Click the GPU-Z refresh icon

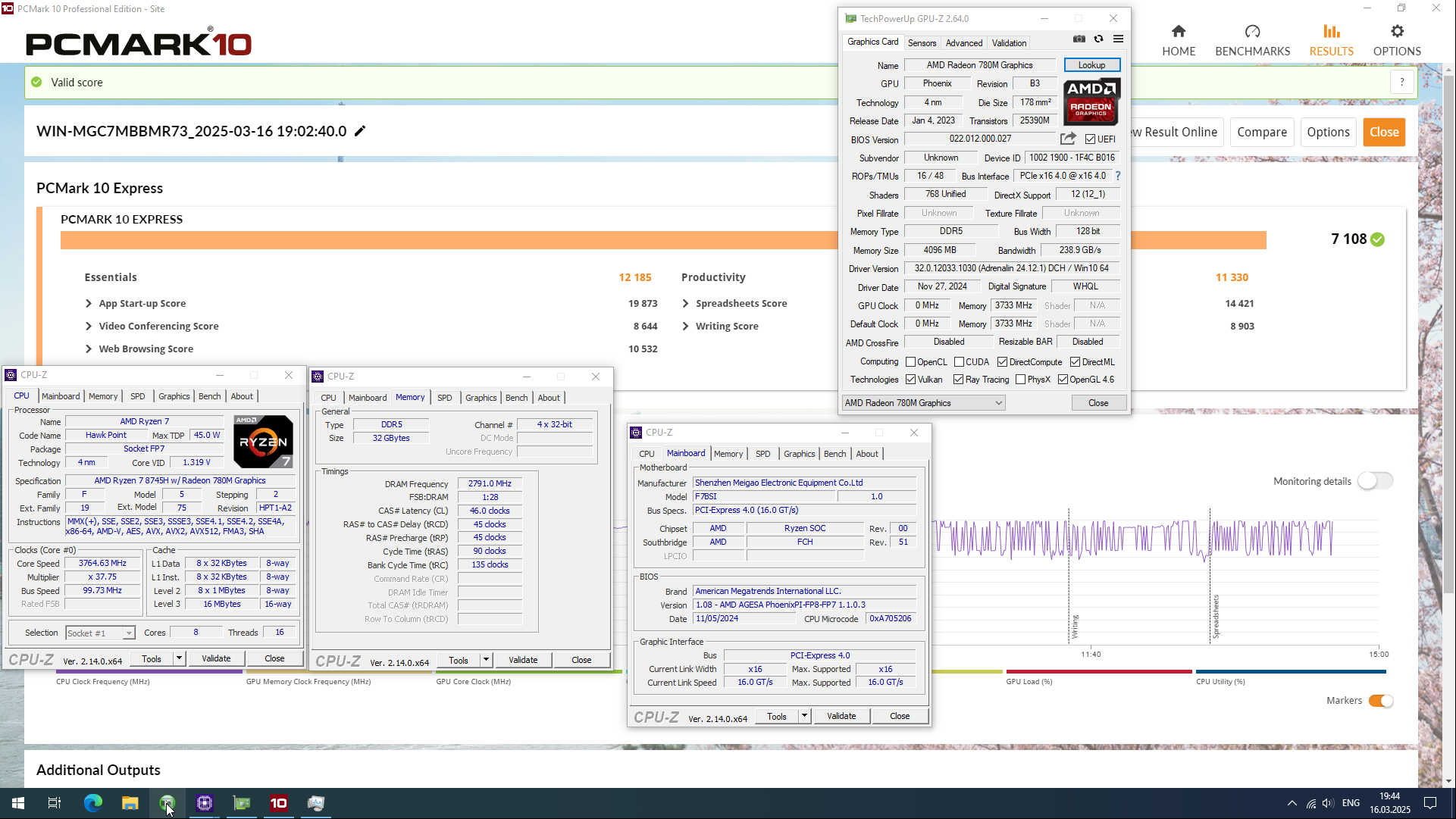(x=1098, y=39)
